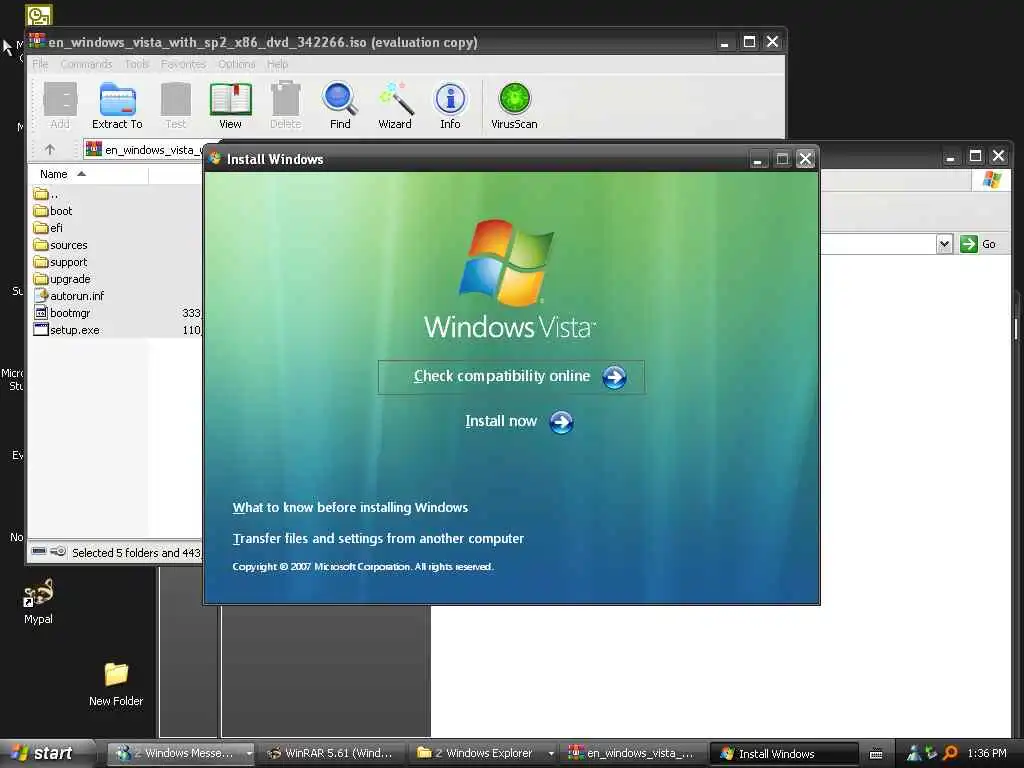Click the drive icon in WinRAR status bar

point(39,552)
